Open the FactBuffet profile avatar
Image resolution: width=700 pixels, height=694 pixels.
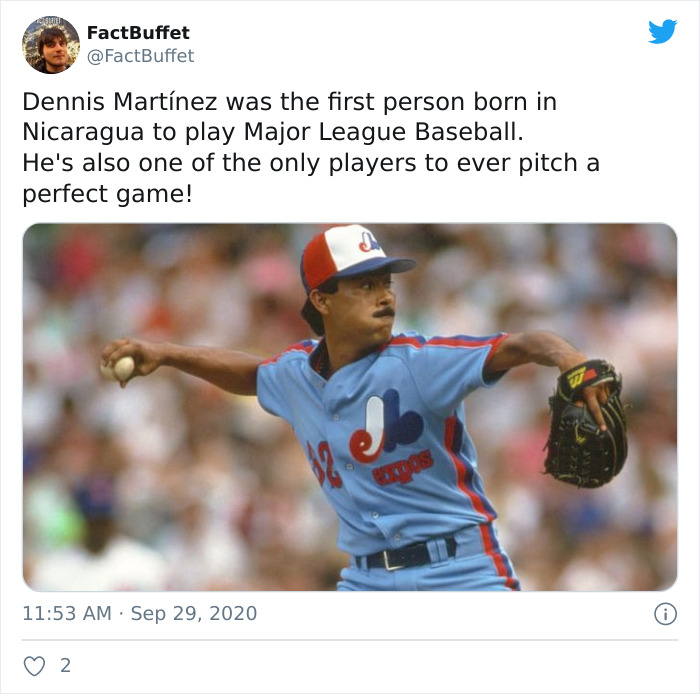tap(51, 45)
